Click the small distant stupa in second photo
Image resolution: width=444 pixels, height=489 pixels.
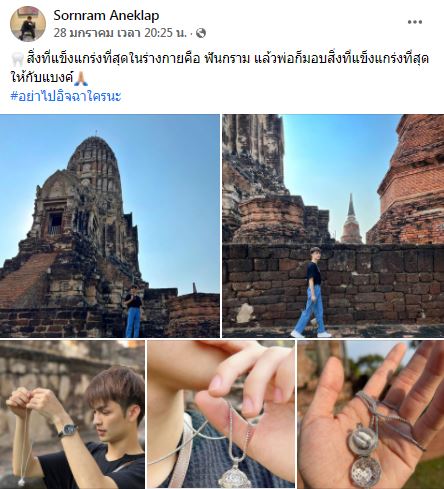(x=351, y=218)
